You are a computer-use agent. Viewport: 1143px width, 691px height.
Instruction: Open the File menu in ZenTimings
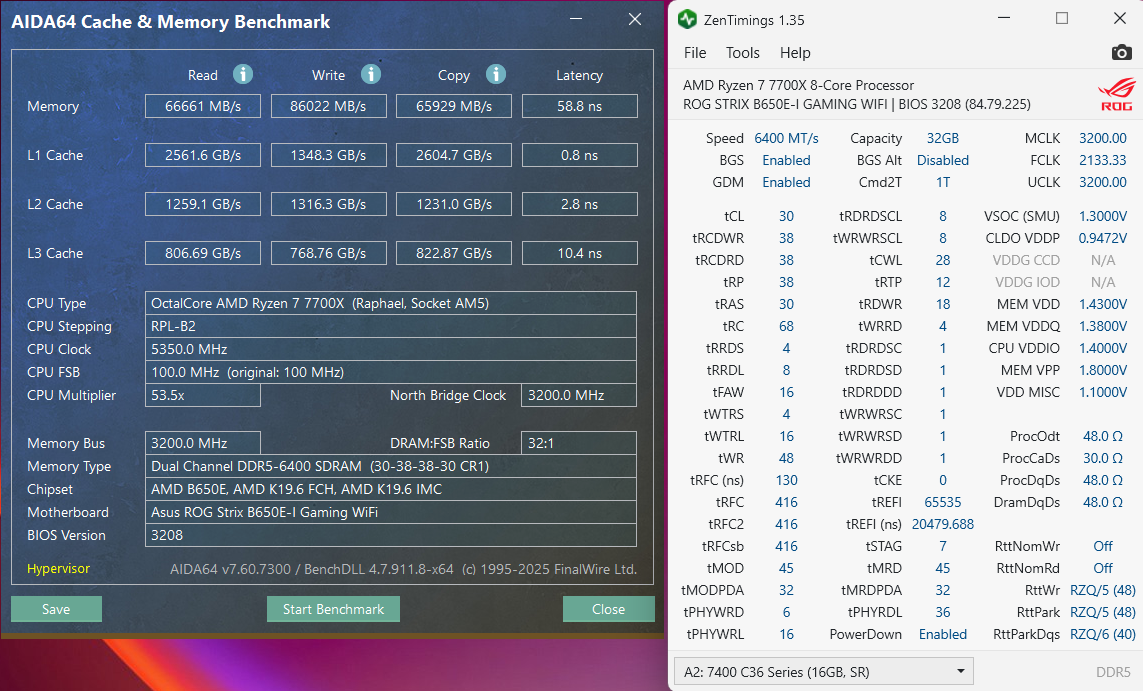point(695,52)
